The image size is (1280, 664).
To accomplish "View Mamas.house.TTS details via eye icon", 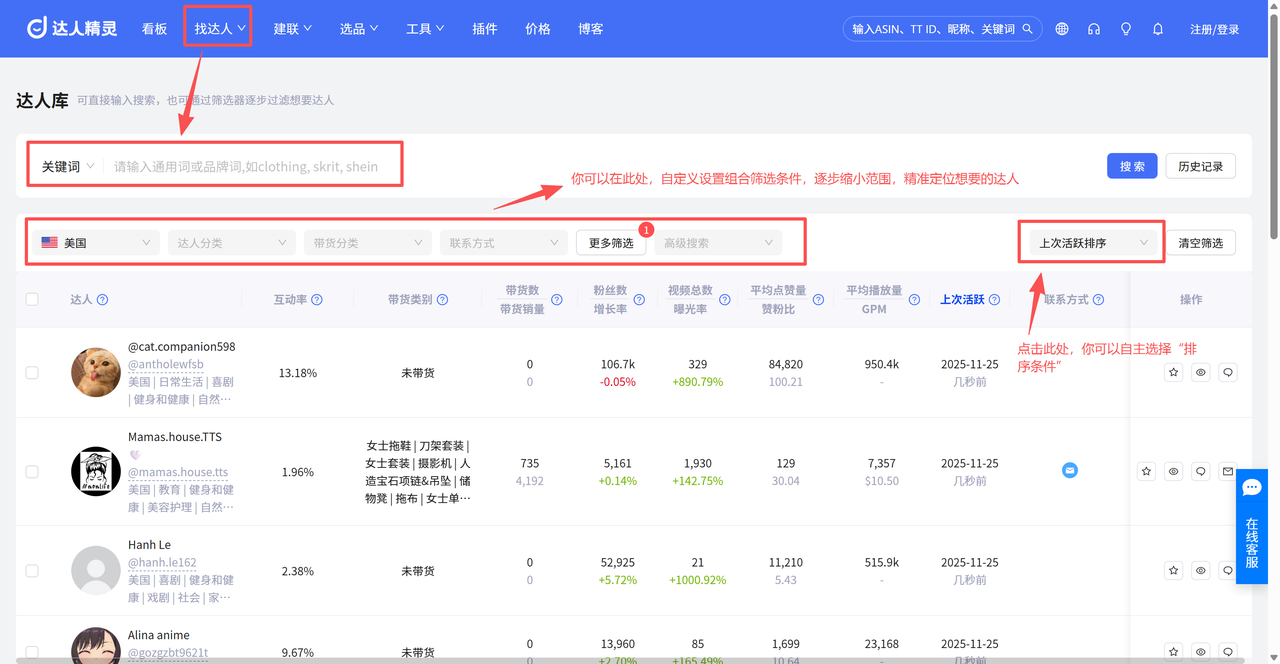I will click(x=1174, y=471).
